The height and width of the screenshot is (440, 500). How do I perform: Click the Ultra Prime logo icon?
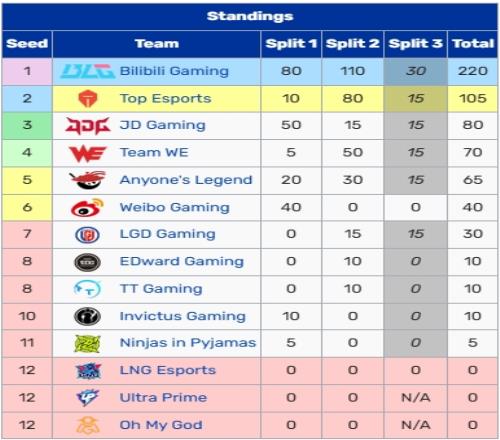pos(87,398)
